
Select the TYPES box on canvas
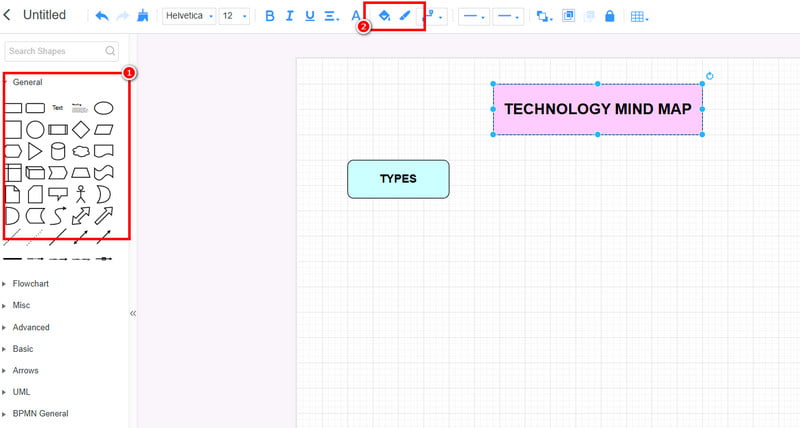[x=398, y=179]
